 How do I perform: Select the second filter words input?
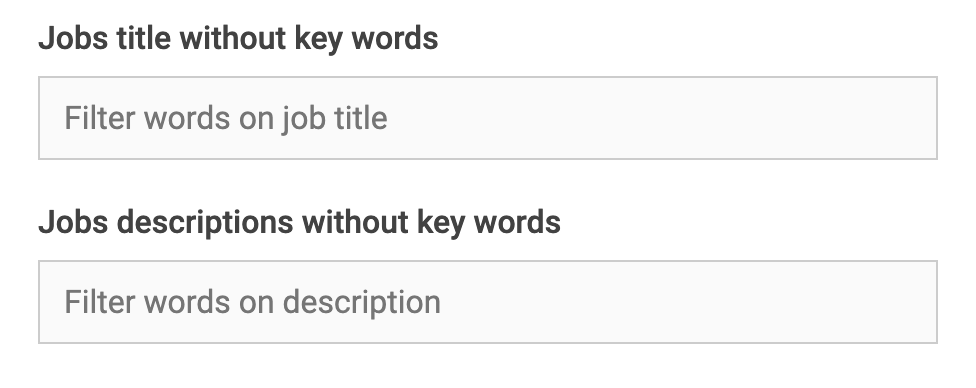click(x=487, y=302)
